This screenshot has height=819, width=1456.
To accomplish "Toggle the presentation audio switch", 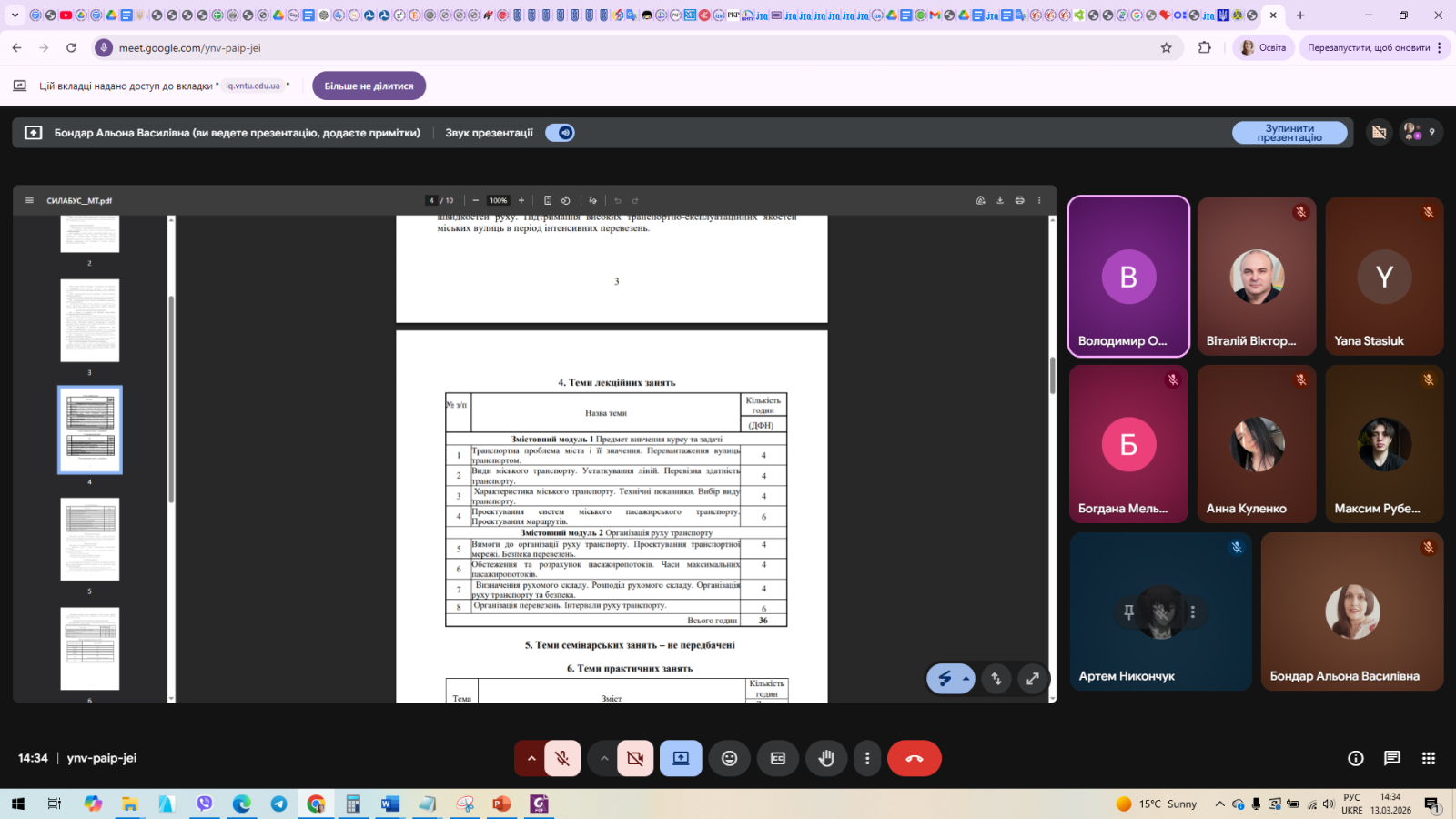I will pyautogui.click(x=560, y=133).
